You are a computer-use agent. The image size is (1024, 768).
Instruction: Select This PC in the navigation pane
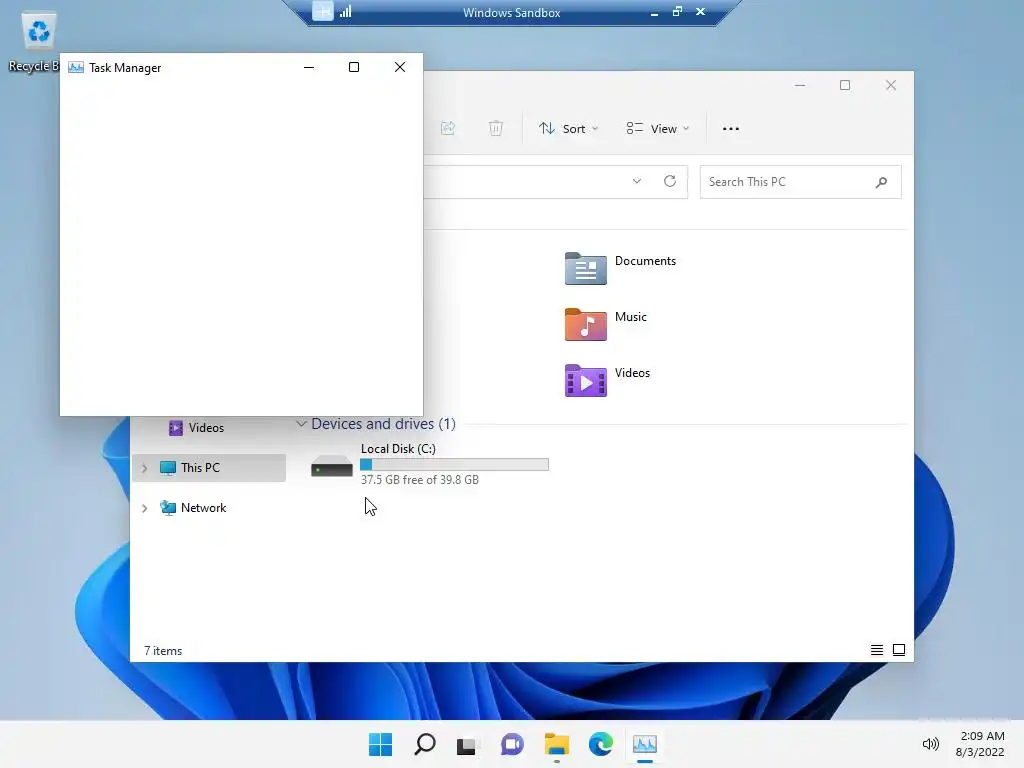click(x=209, y=468)
